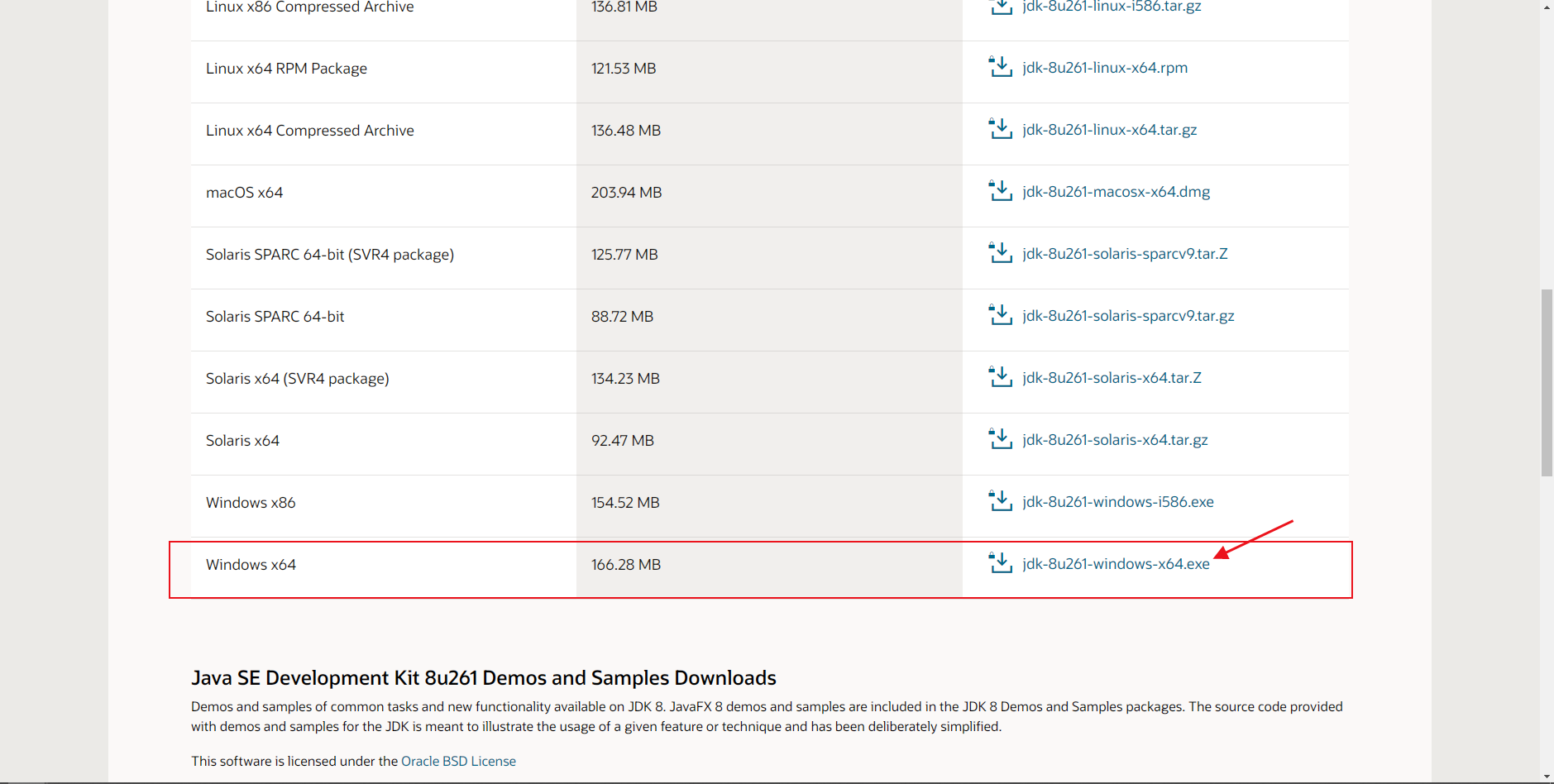Click download icon for solaris-sparcv9.tar.Z
The image size is (1554, 784).
point(1001,253)
